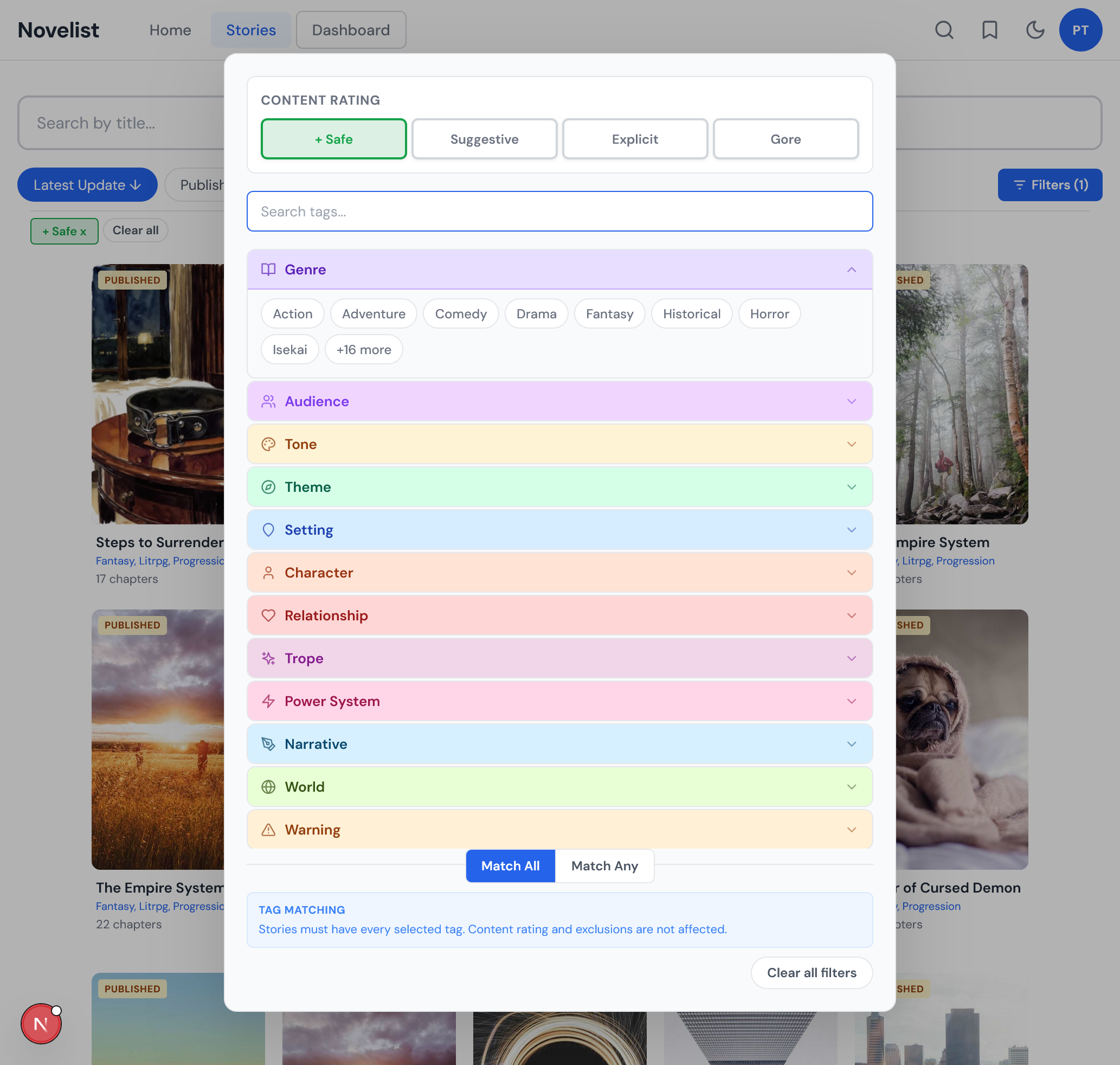Collapse the Genre section
Image resolution: width=1120 pixels, height=1065 pixels.
coord(851,270)
